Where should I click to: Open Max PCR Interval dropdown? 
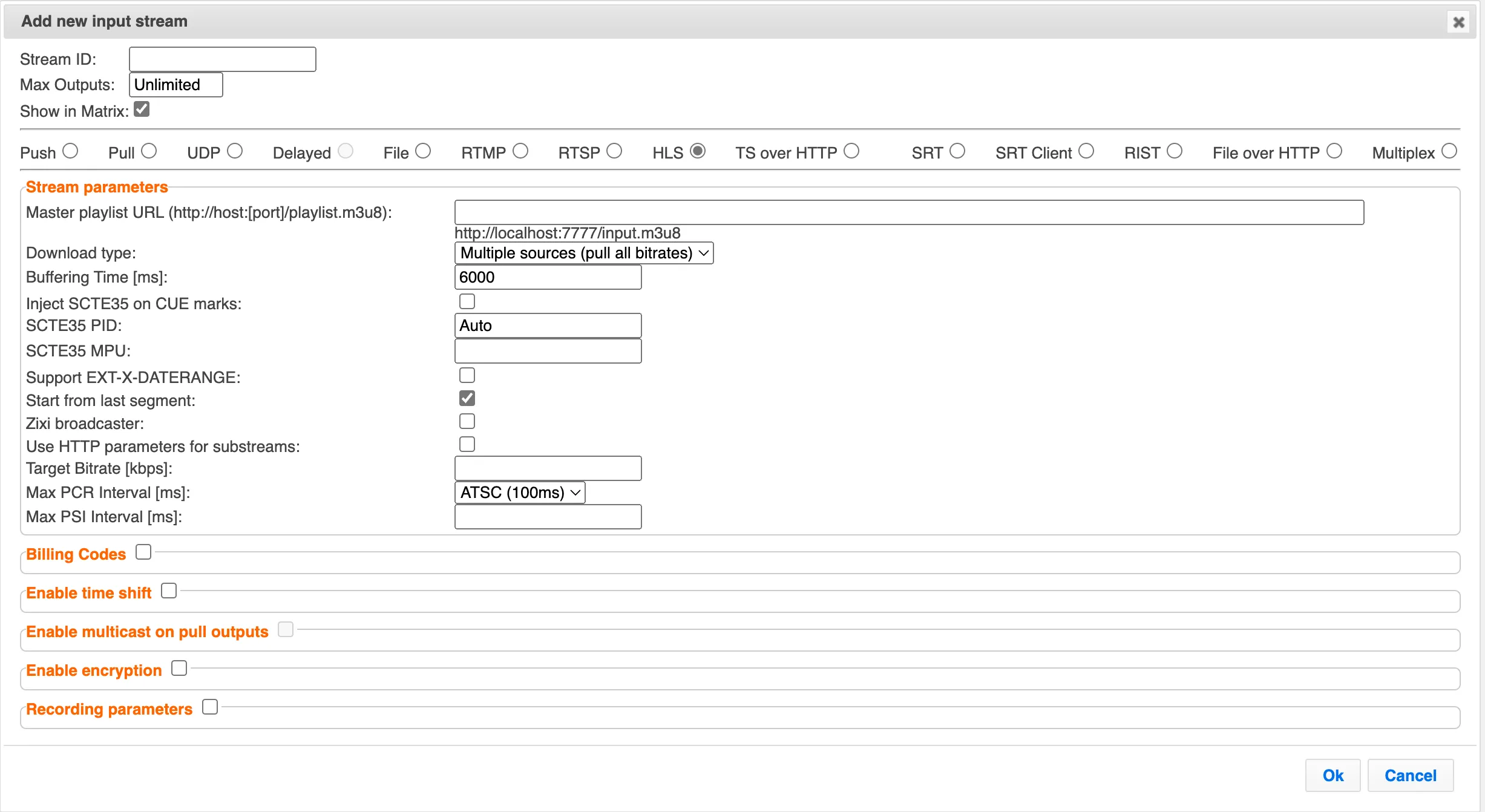tap(520, 493)
